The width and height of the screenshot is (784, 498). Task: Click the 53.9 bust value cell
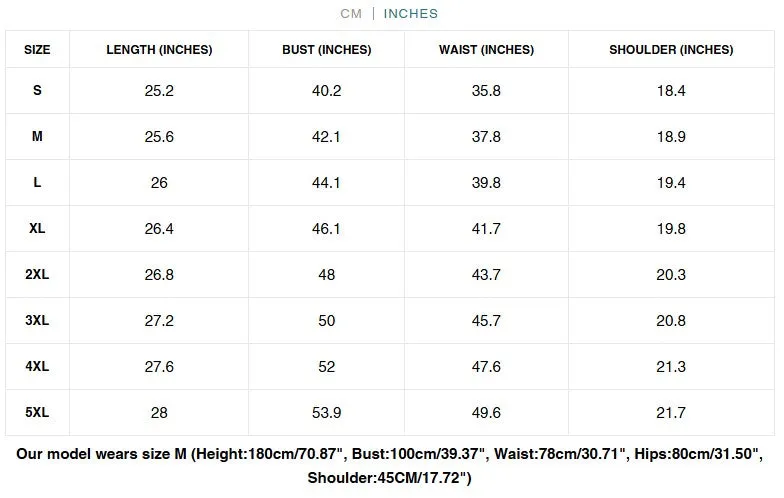(x=326, y=412)
